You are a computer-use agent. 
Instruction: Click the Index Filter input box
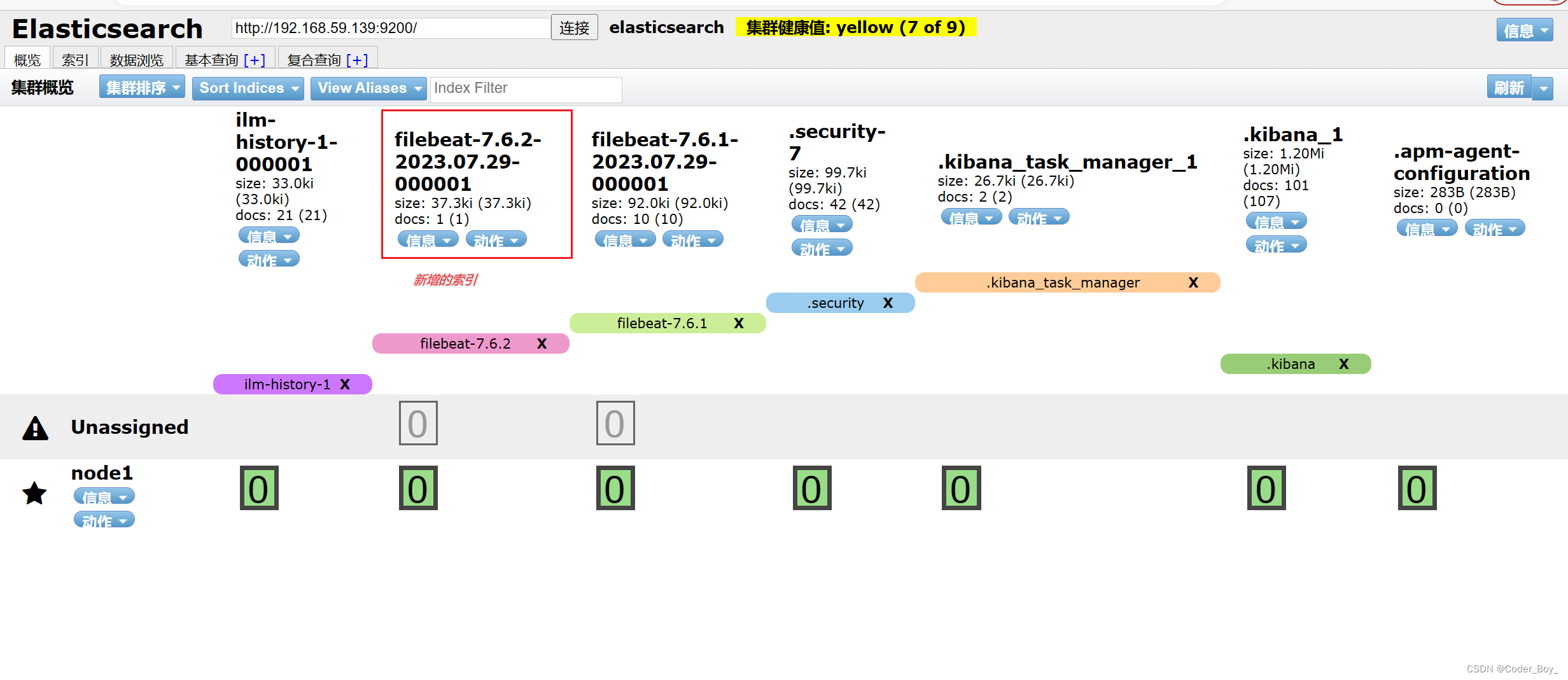526,88
